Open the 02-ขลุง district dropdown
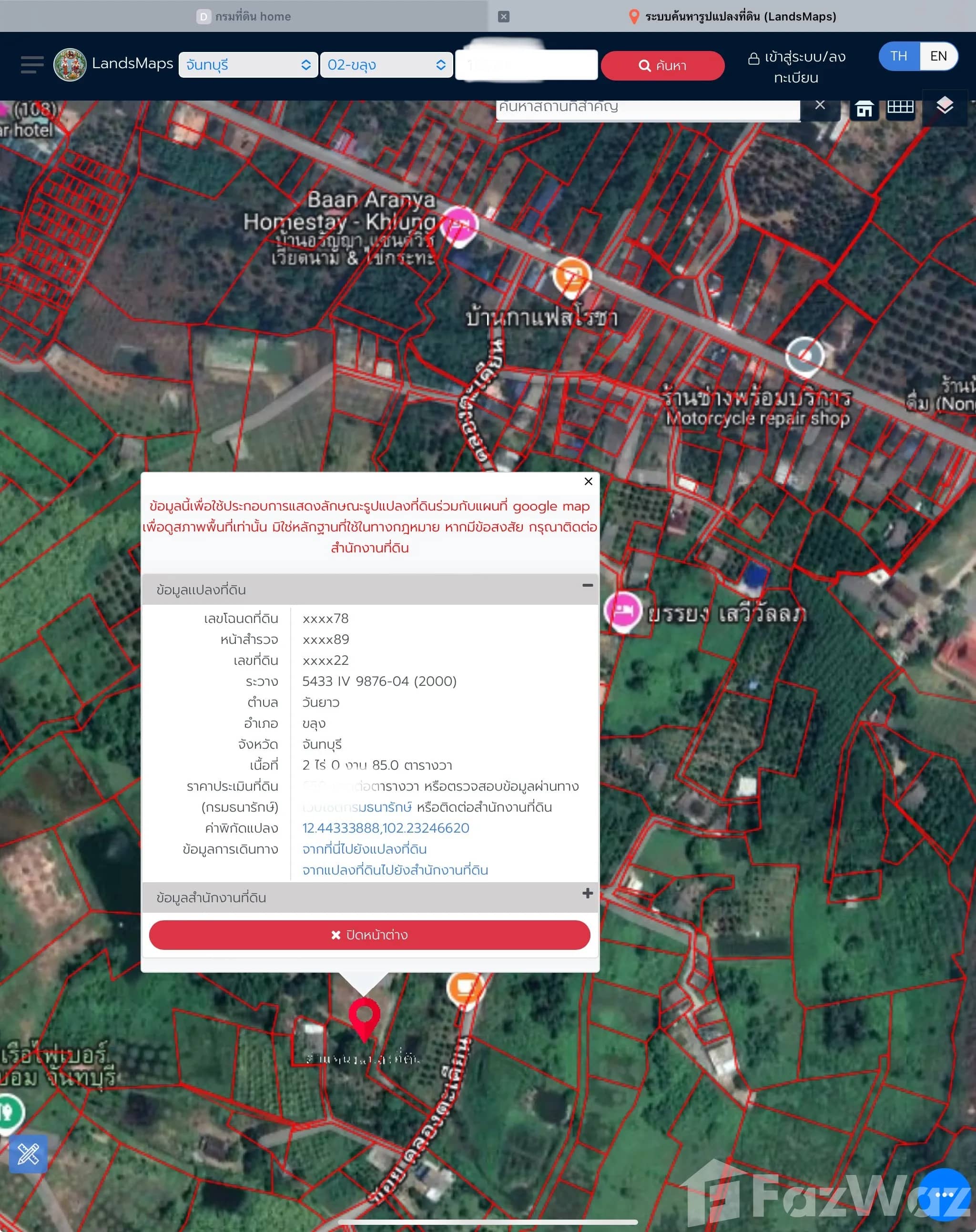This screenshot has width=976, height=1232. [386, 64]
